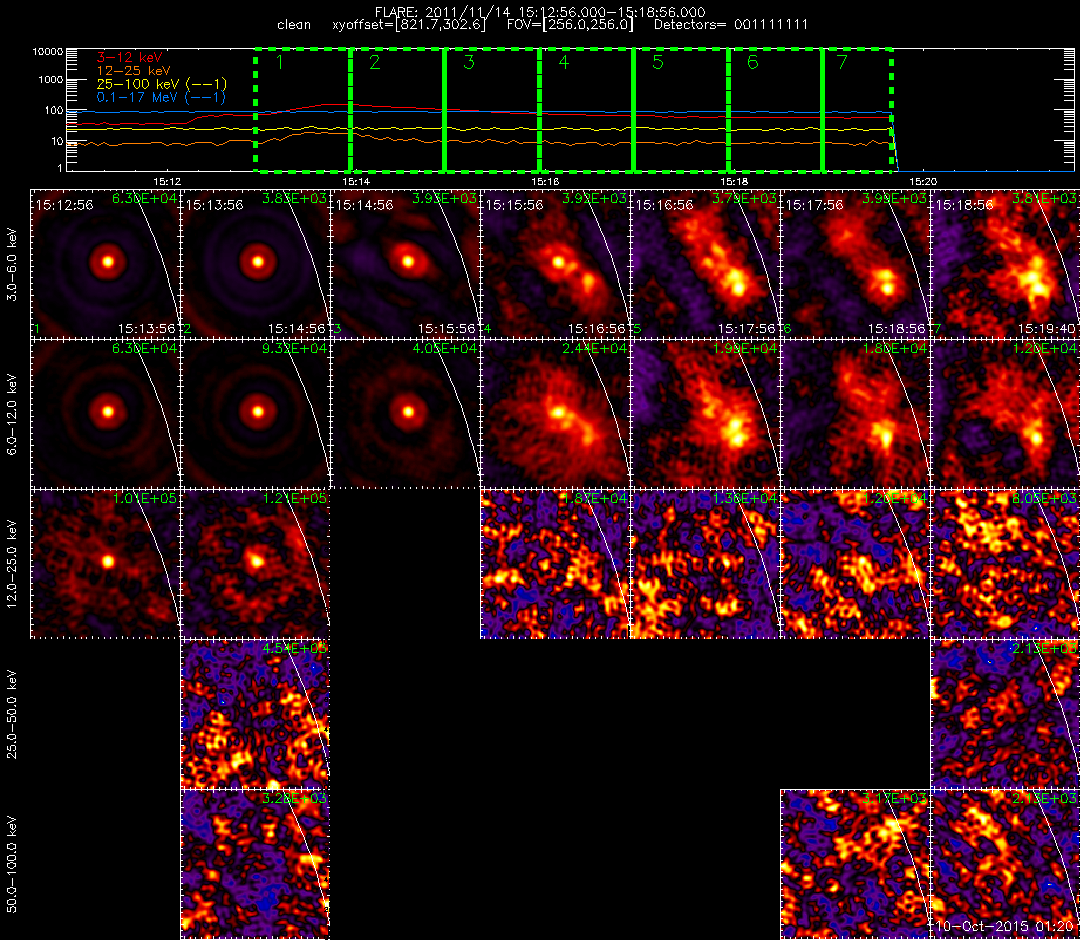Open the 6.0-12.0 keV image labeled 2.44E+04
Screen dimensions: 1080x940
coord(555,413)
